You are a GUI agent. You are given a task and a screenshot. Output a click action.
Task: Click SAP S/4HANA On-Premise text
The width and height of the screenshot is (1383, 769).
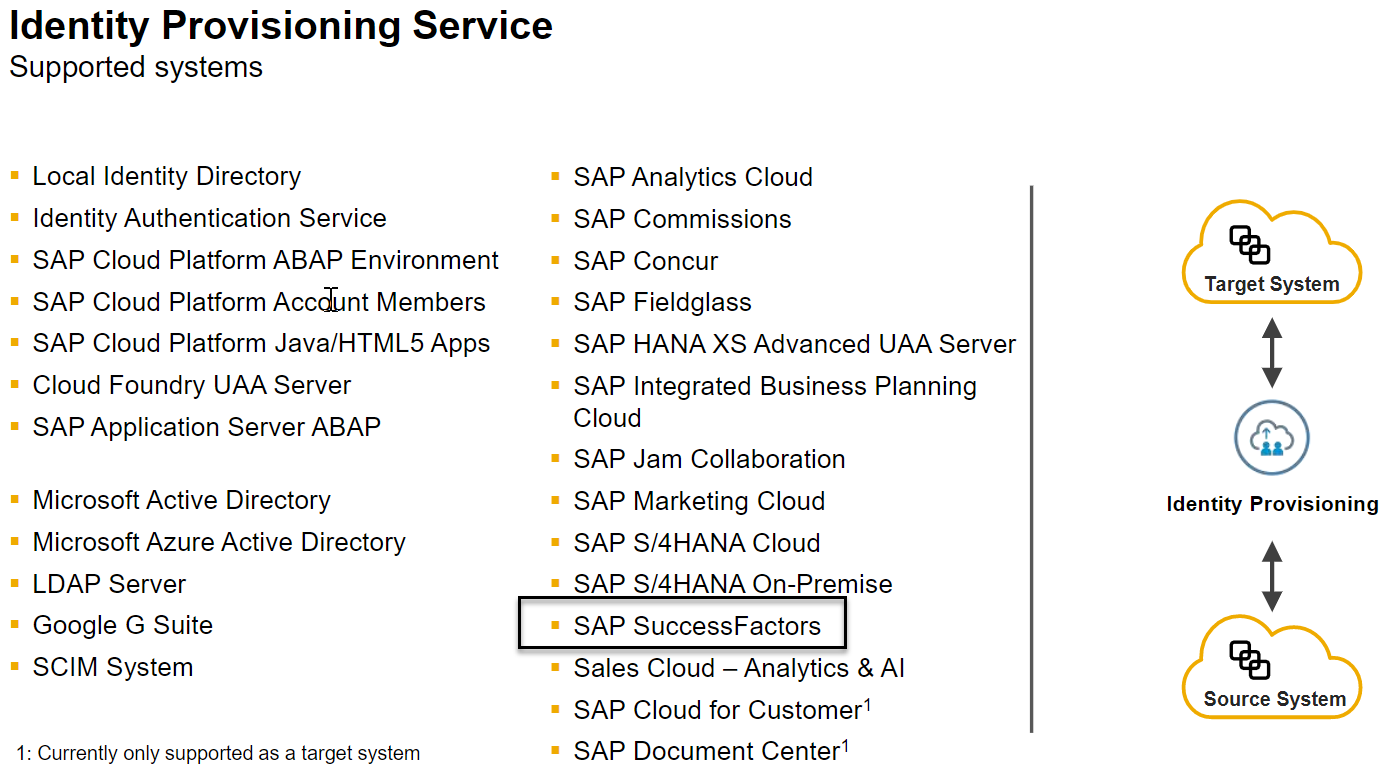coord(733,584)
